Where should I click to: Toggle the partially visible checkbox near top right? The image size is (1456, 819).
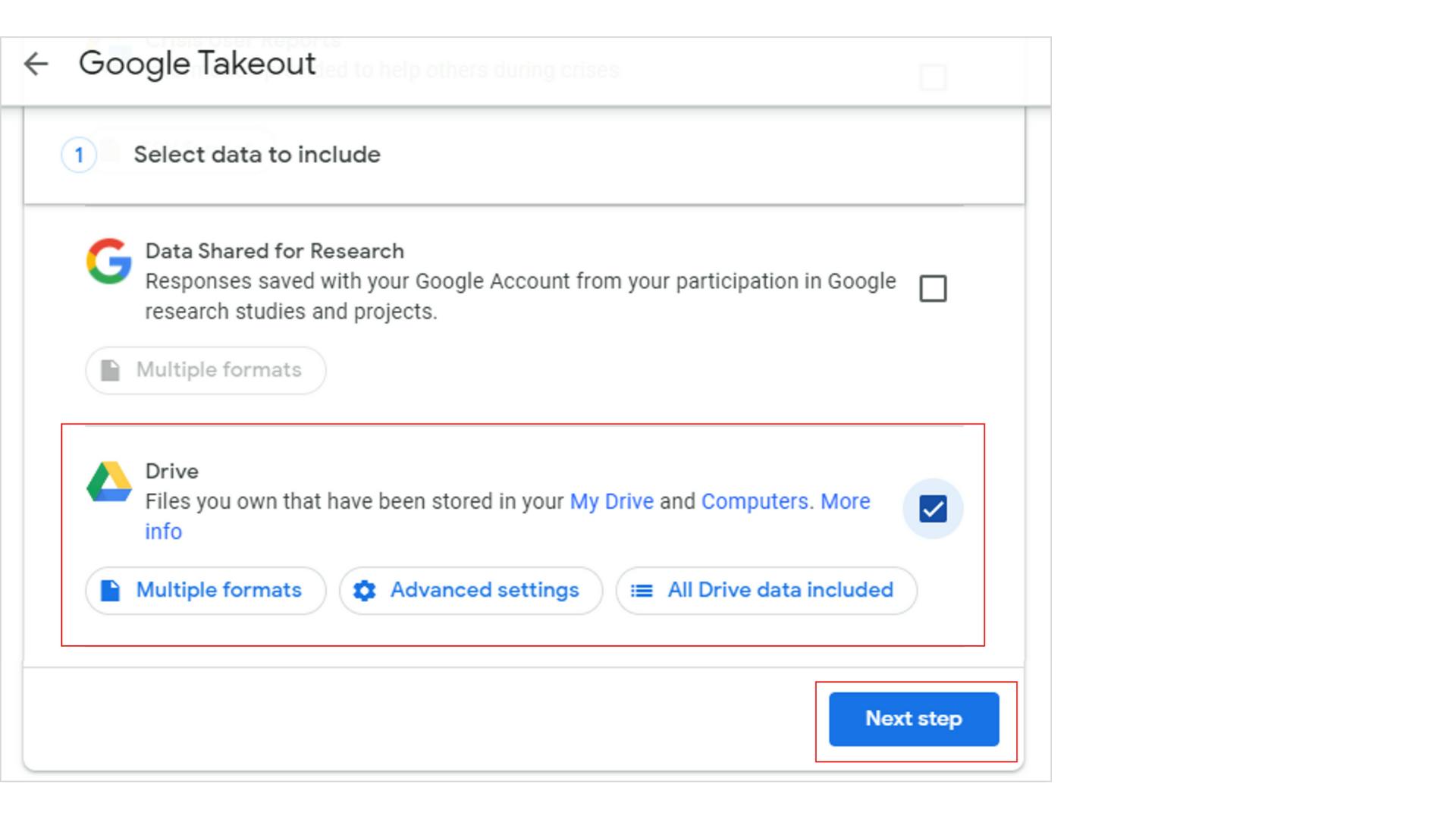tap(933, 78)
